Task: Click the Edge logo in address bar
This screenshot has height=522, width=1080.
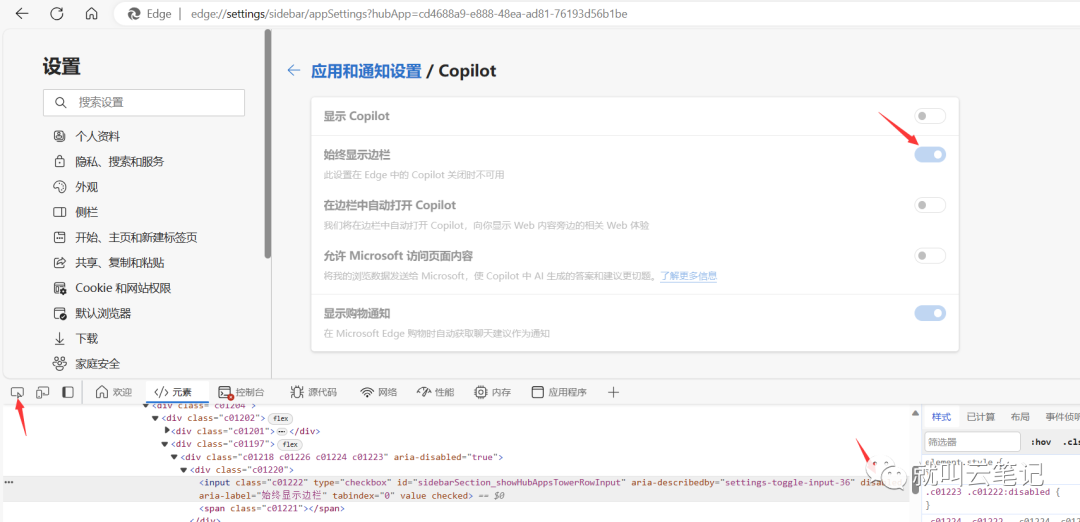Action: pyautogui.click(x=133, y=14)
